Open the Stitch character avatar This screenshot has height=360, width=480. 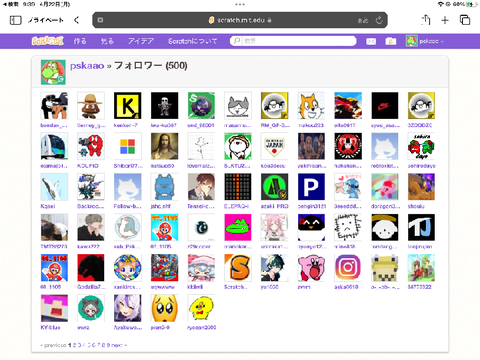[348, 187]
